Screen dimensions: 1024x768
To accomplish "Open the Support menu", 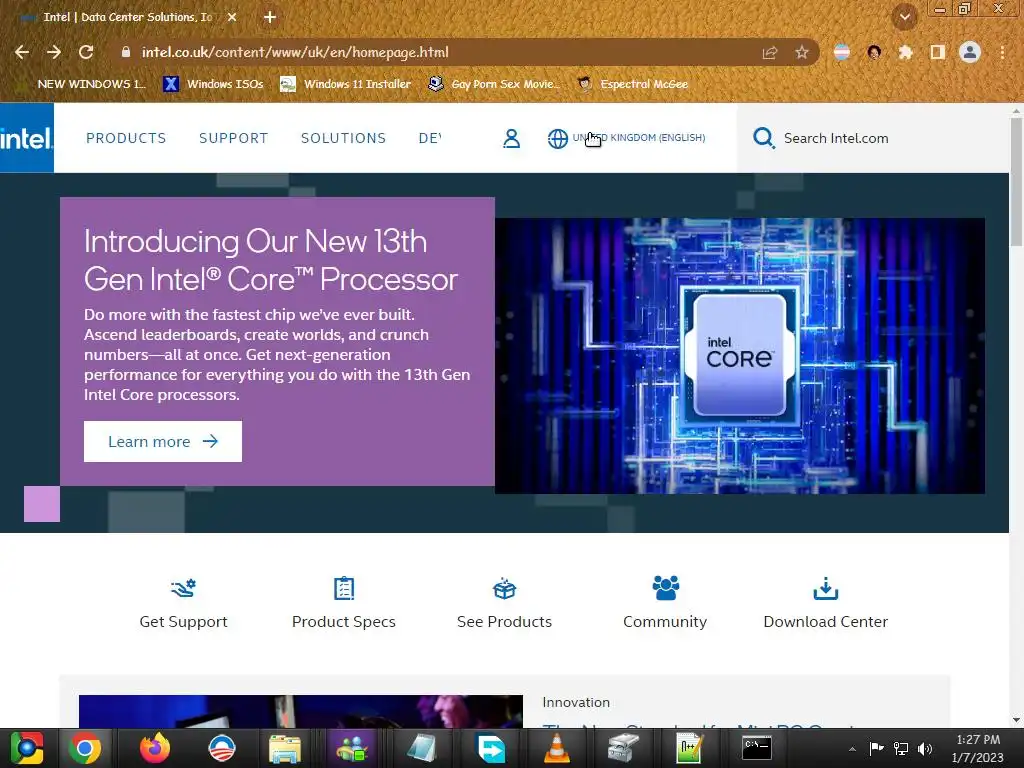I will [233, 138].
